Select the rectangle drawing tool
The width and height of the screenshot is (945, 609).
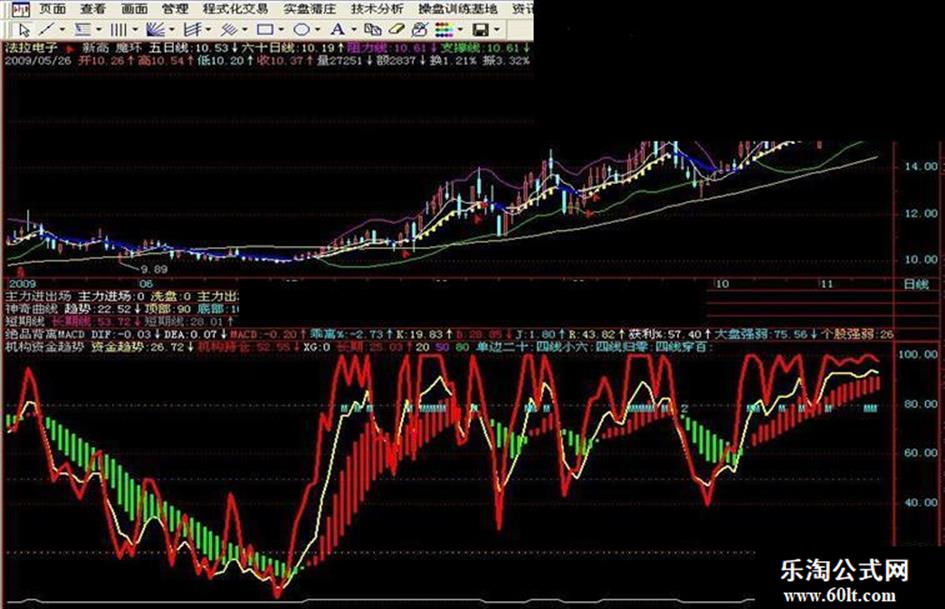point(265,29)
